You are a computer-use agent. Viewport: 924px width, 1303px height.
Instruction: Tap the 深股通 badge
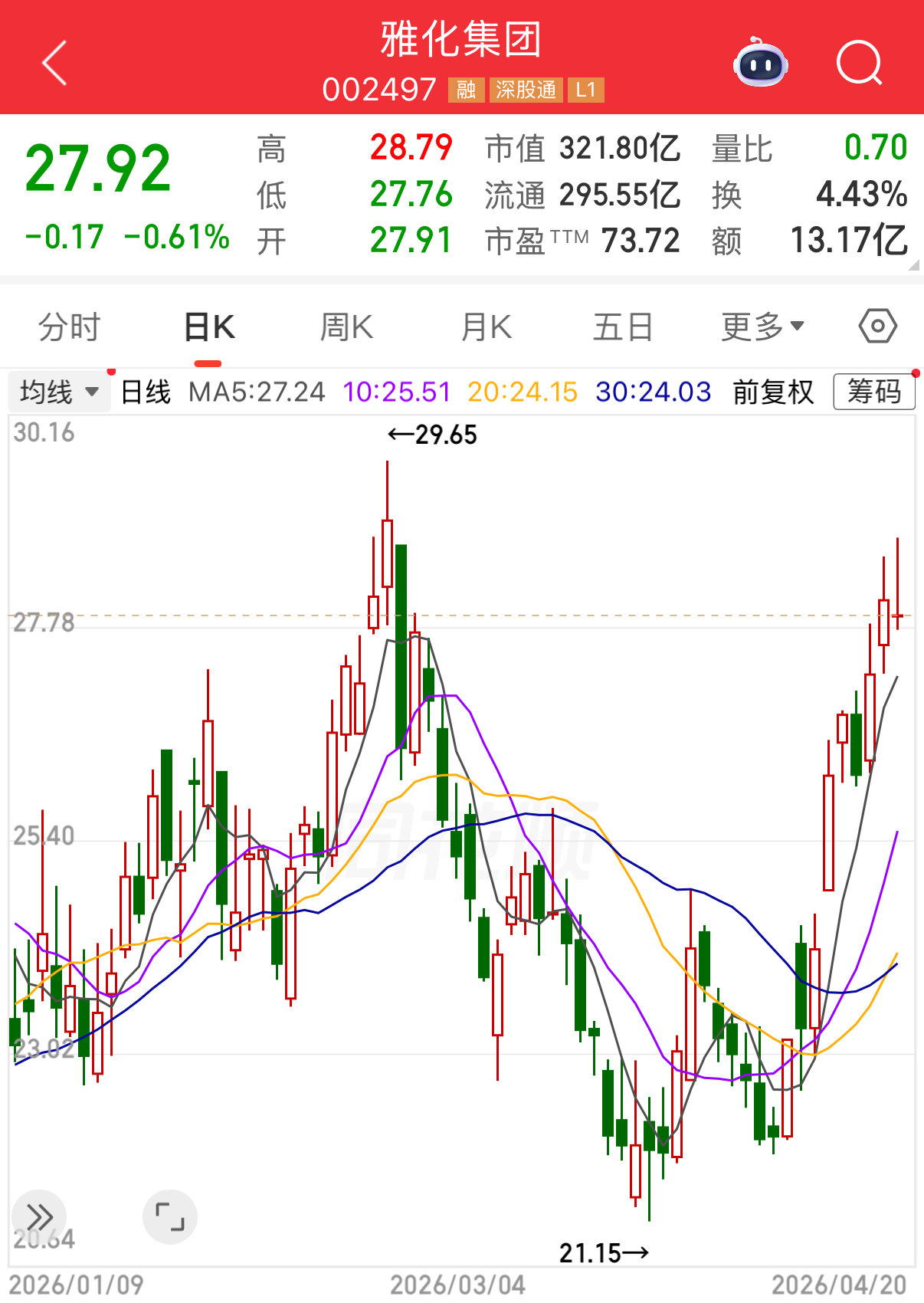526,90
